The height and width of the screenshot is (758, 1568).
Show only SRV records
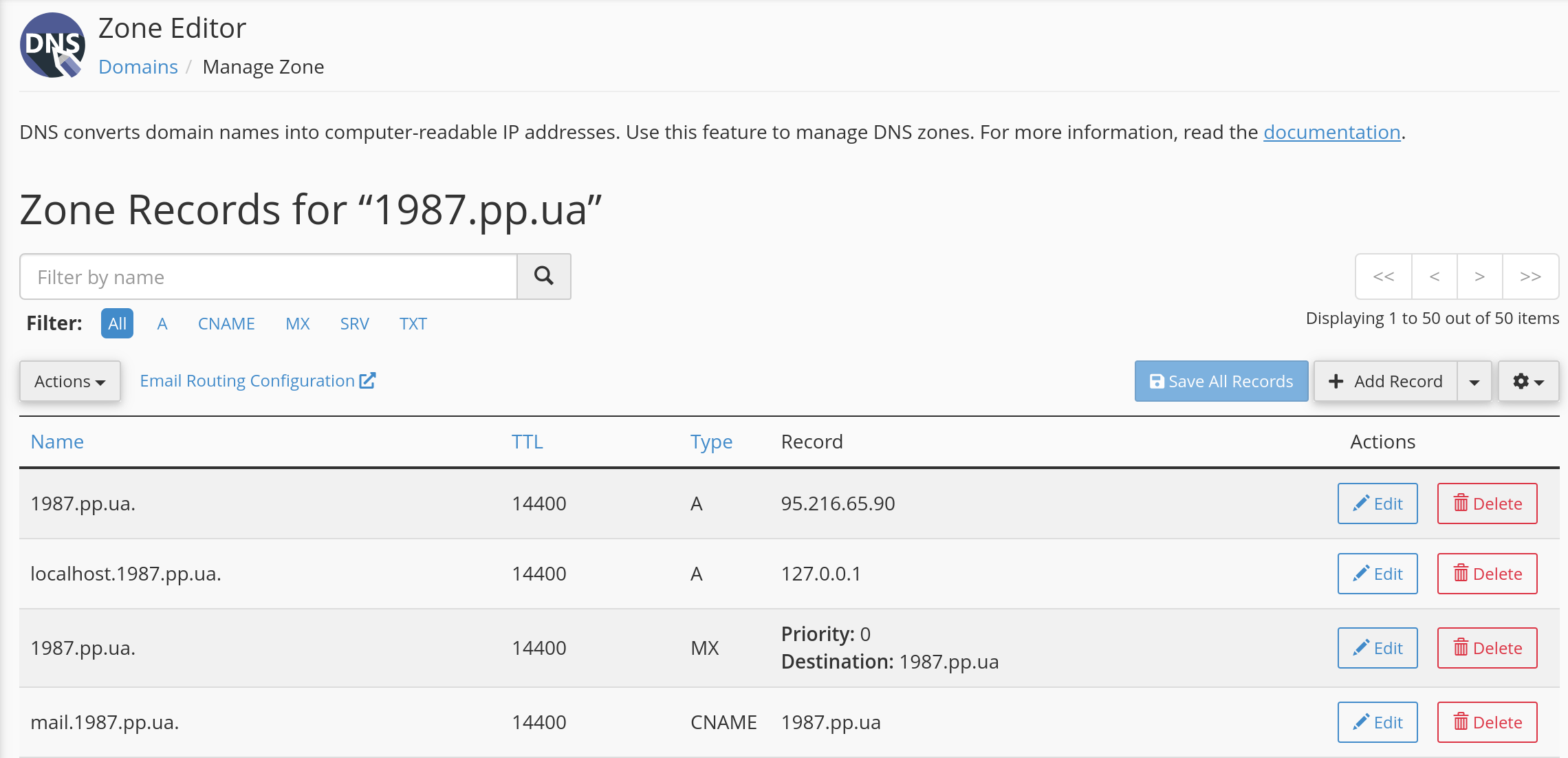[354, 323]
